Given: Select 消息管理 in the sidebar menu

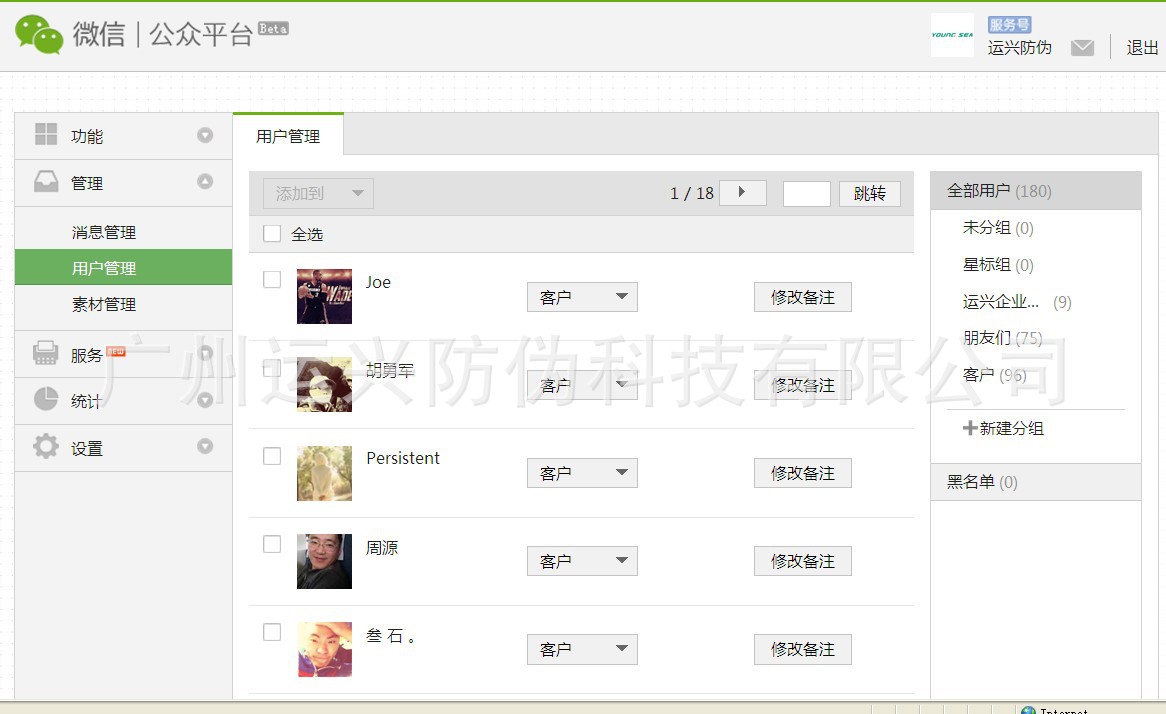Looking at the screenshot, I should [104, 232].
